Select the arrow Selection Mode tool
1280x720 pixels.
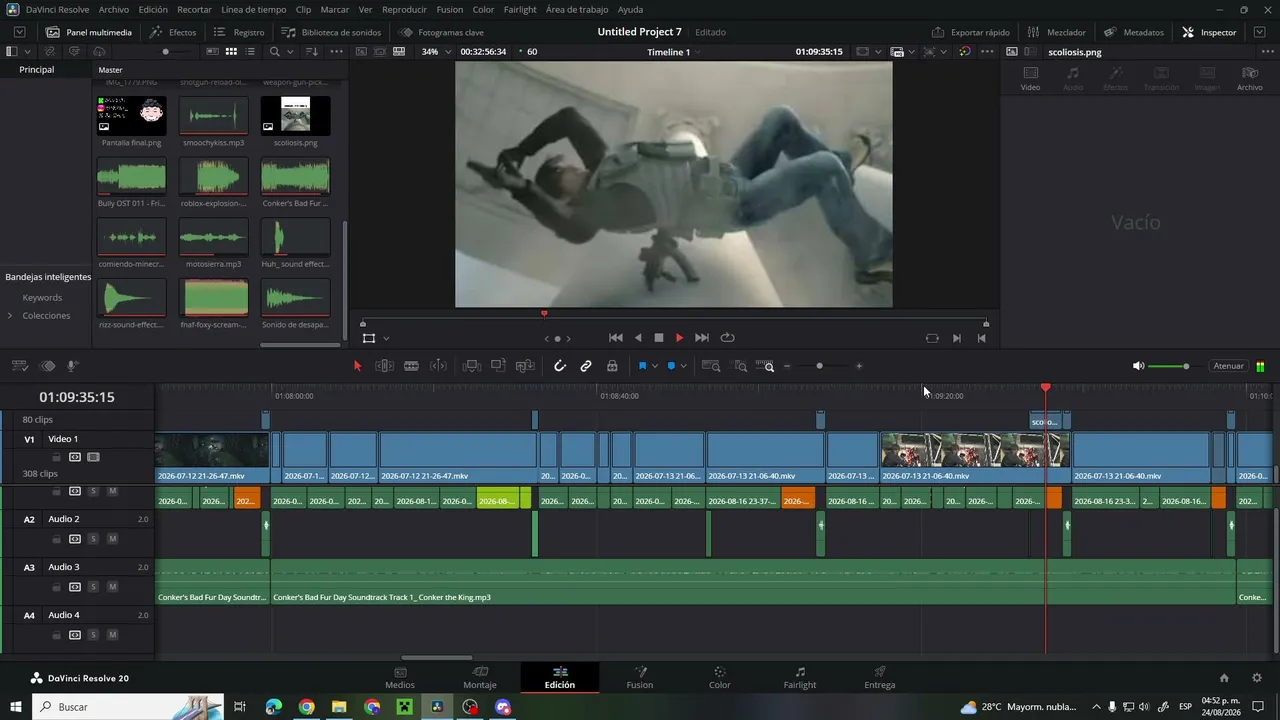click(x=357, y=366)
